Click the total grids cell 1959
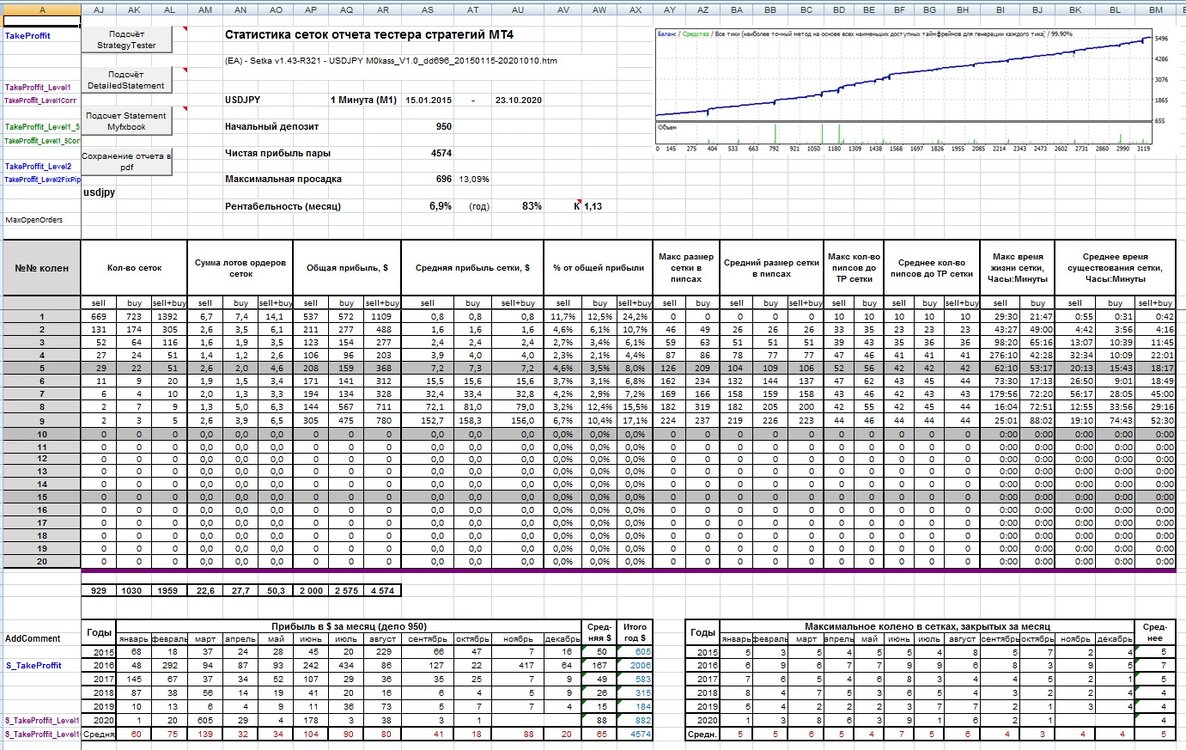 point(169,590)
